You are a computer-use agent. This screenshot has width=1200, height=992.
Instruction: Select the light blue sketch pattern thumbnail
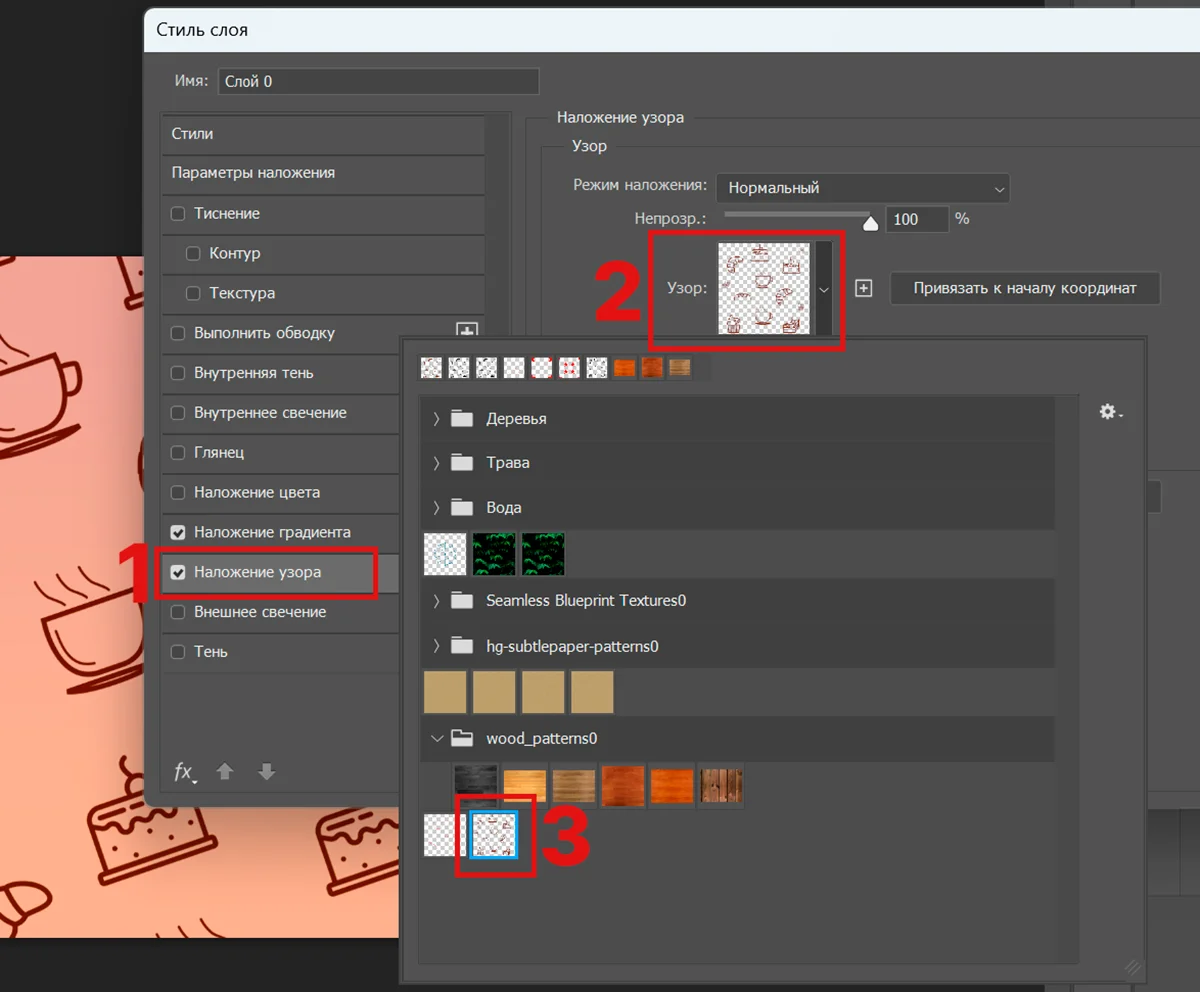pyautogui.click(x=445, y=553)
